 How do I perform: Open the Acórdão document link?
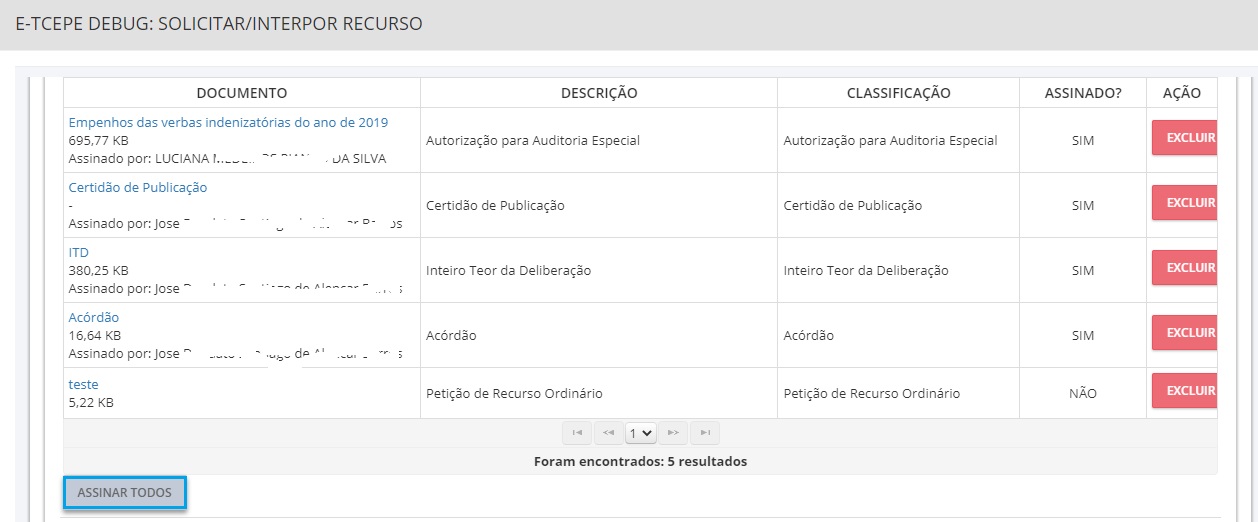pos(94,317)
